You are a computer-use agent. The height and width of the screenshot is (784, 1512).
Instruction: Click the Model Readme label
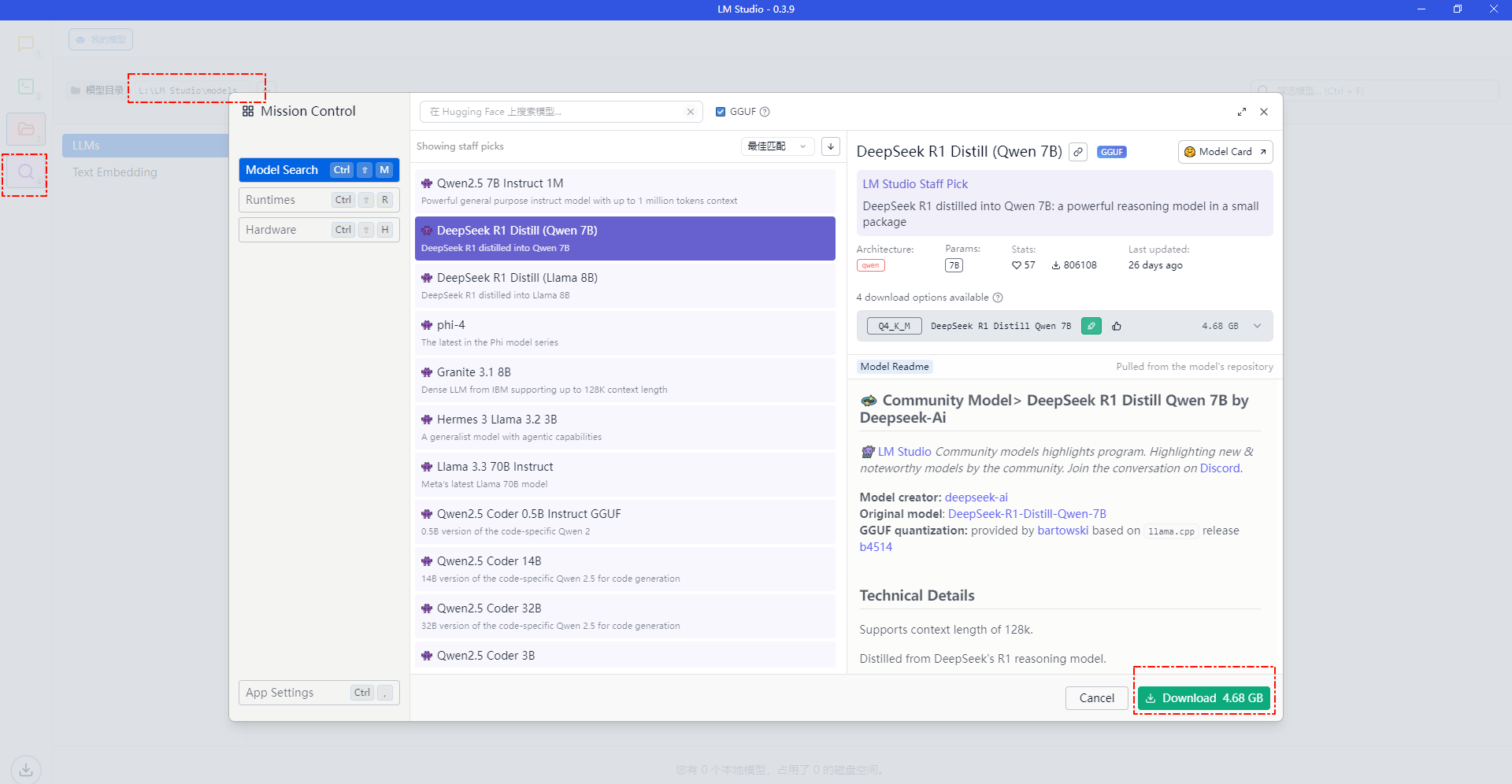(895, 367)
